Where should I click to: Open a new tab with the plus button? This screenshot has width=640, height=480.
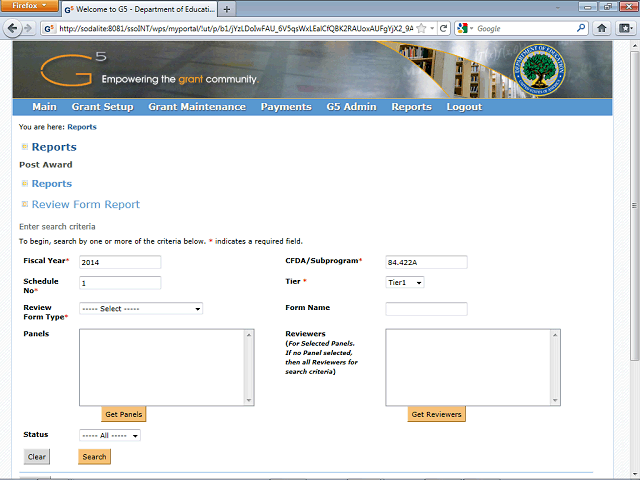(x=227, y=9)
